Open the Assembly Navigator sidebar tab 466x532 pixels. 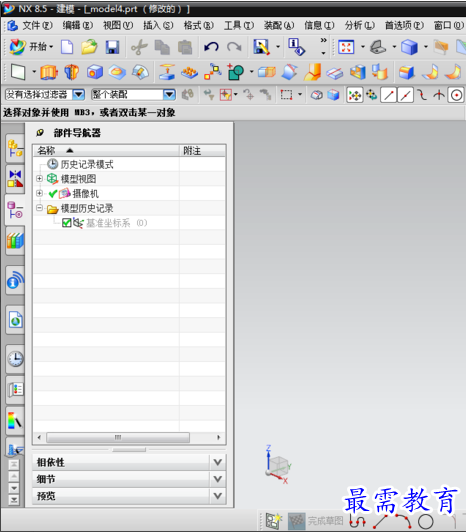[x=15, y=148]
